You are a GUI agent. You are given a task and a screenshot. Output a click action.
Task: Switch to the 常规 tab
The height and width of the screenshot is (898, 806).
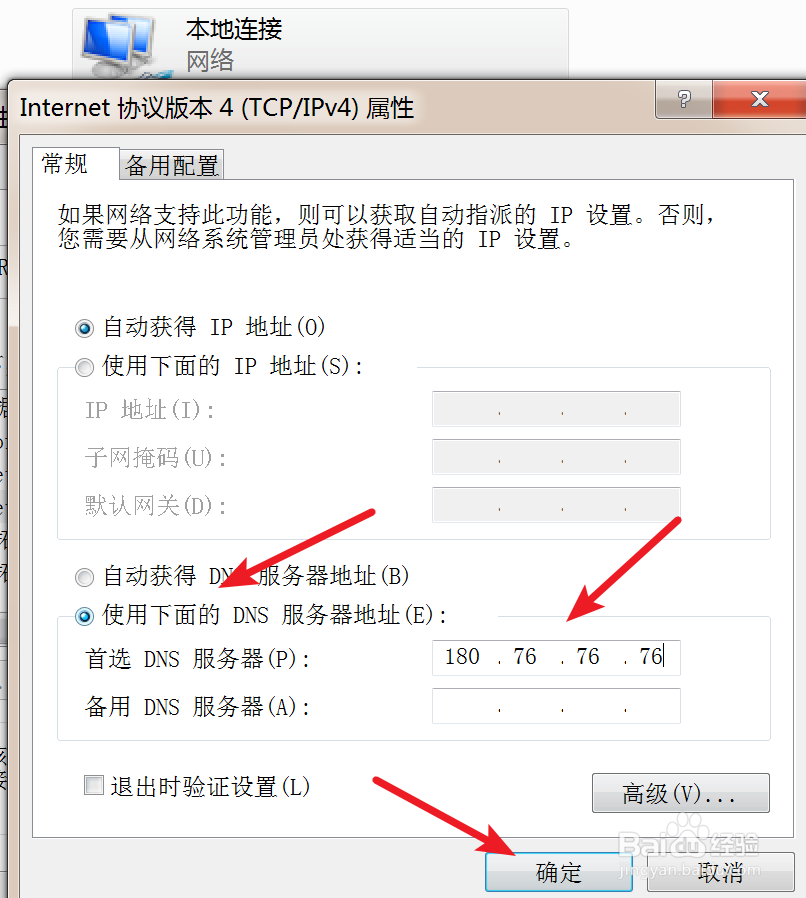65,164
